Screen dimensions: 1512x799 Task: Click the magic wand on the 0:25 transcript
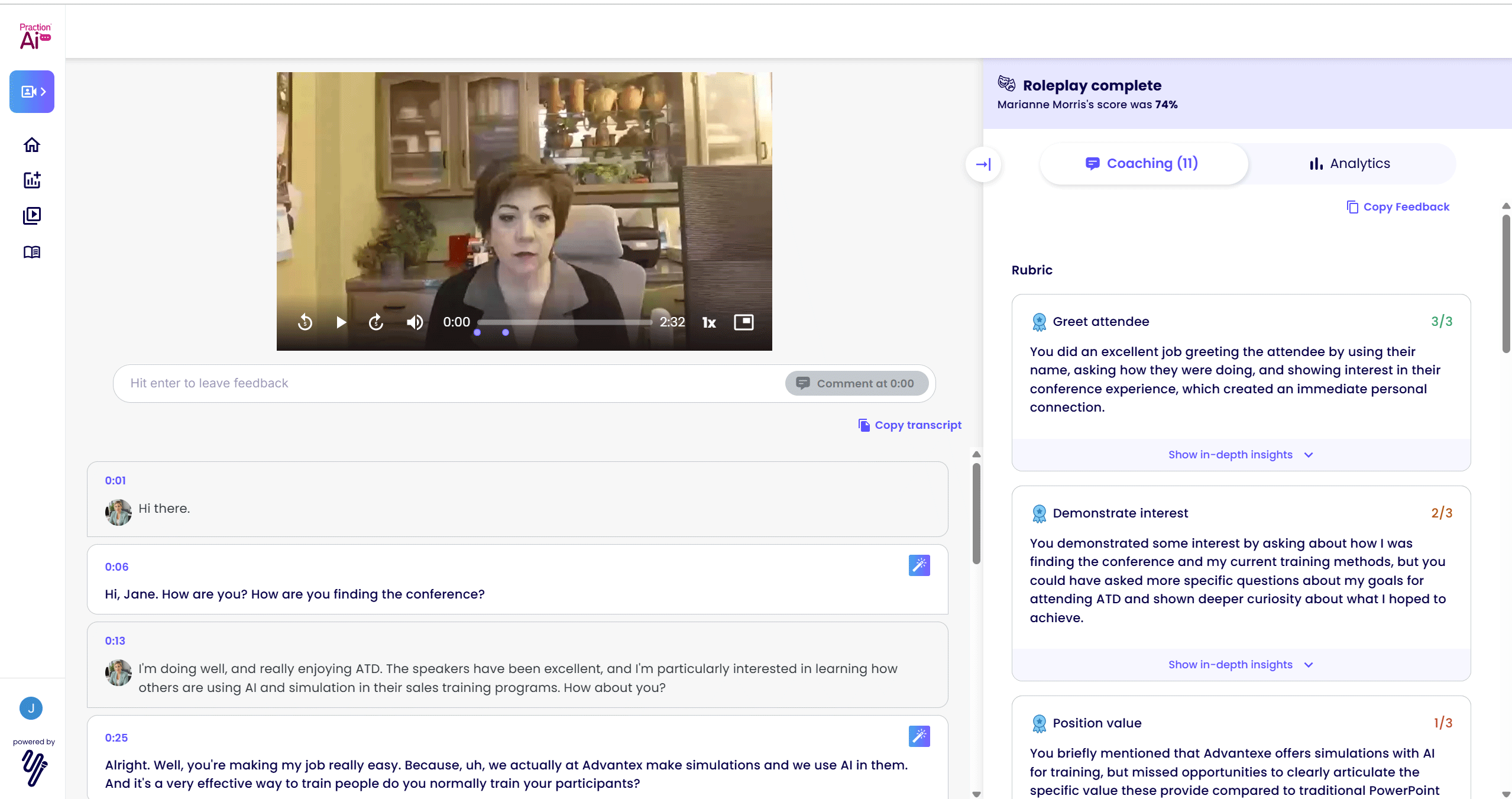click(x=919, y=736)
